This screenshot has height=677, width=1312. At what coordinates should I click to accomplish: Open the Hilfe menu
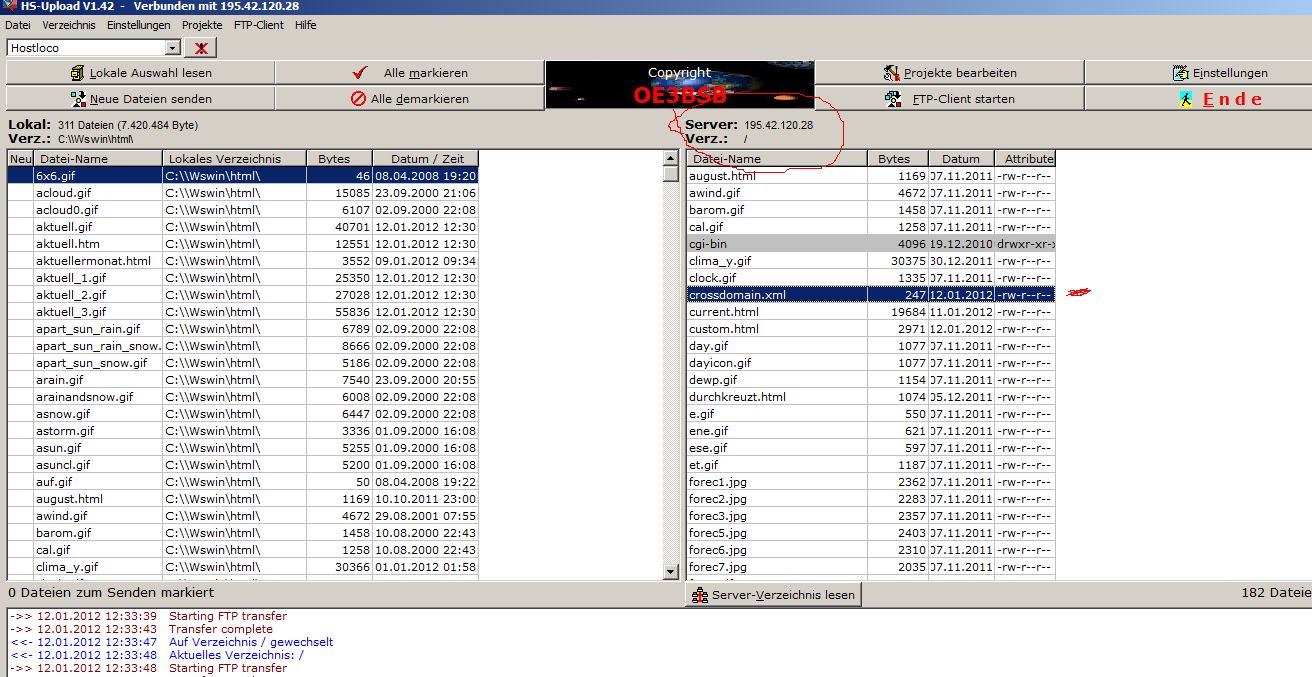[306, 25]
